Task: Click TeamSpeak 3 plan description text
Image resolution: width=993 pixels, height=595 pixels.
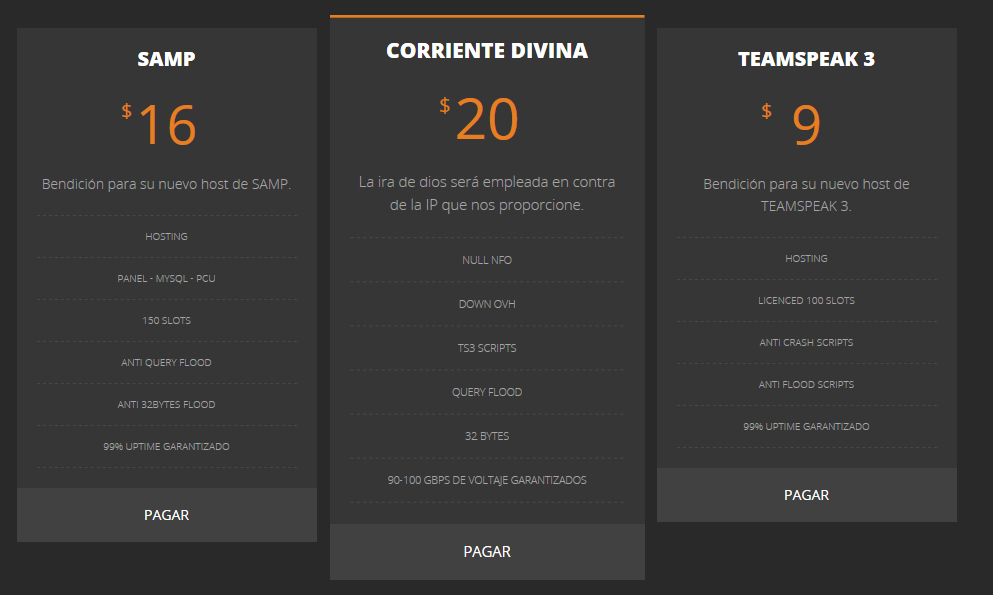Action: (x=806, y=195)
